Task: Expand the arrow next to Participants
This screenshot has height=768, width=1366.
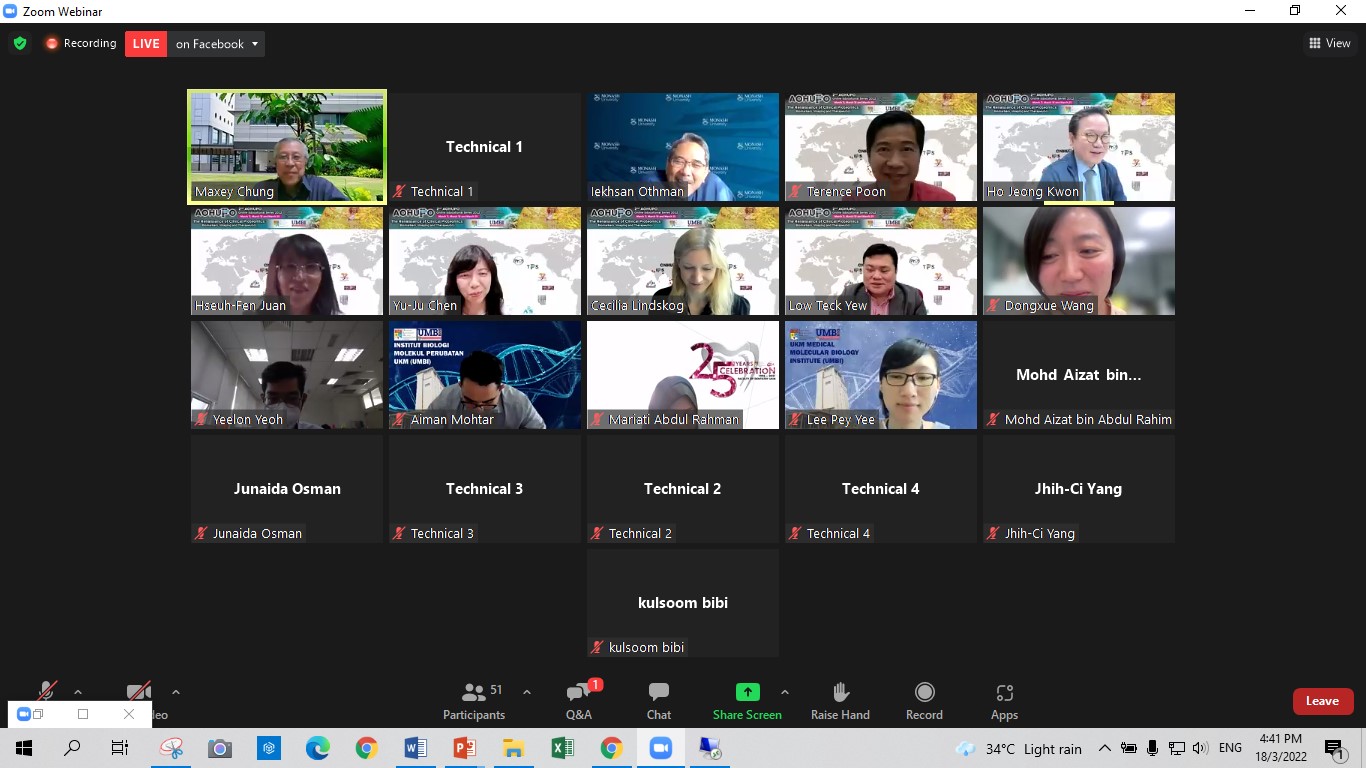Action: point(527,692)
